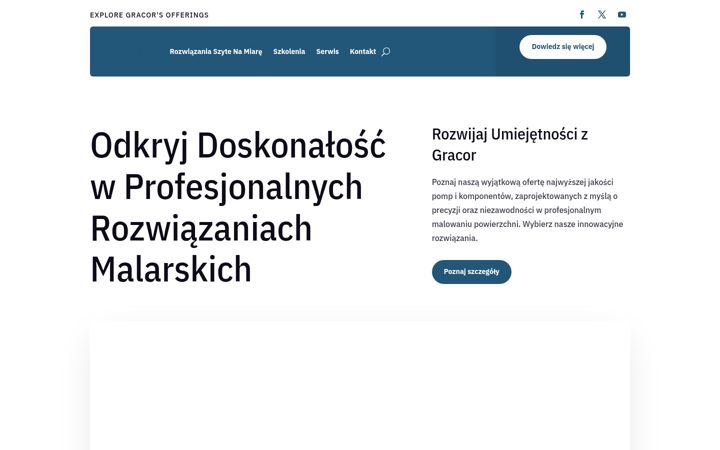Open the Kontakt menu item
This screenshot has width=720, height=450.
(363, 51)
